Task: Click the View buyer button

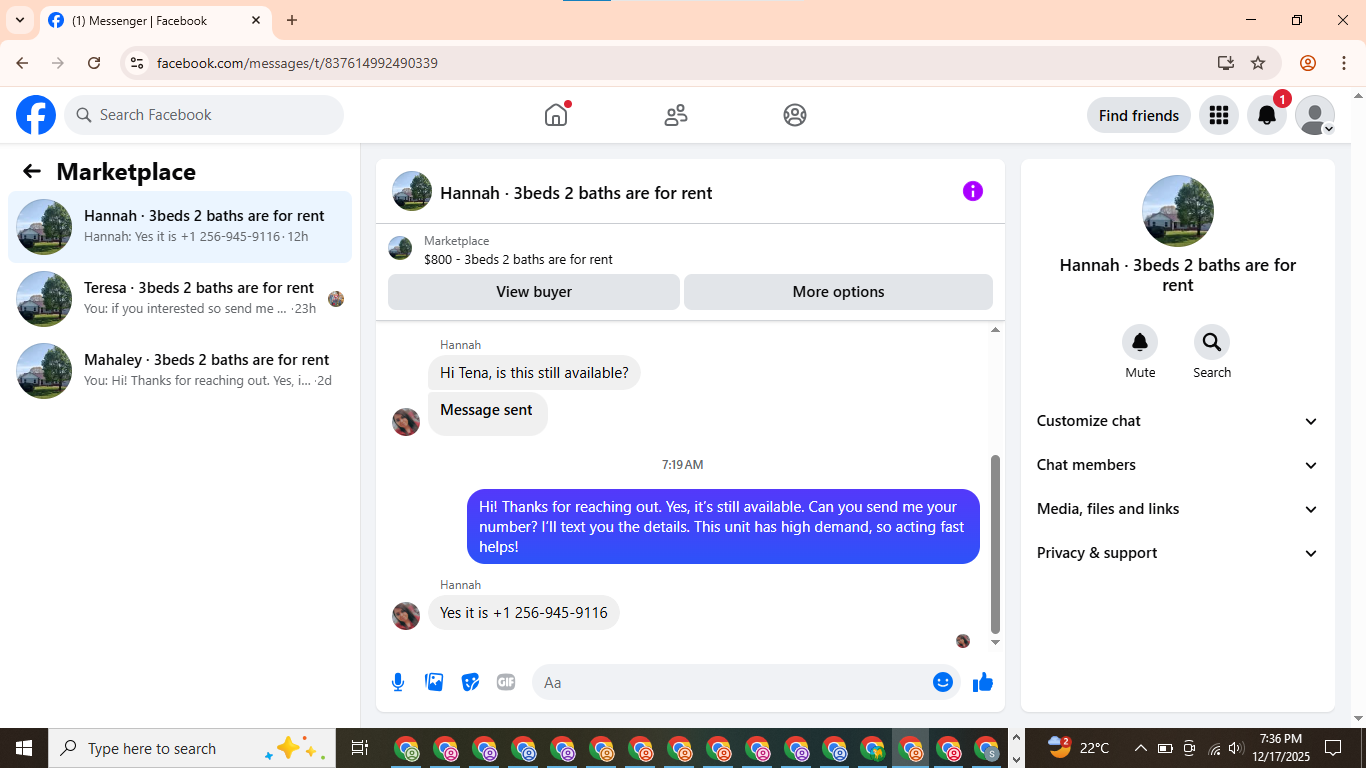Action: [x=534, y=292]
